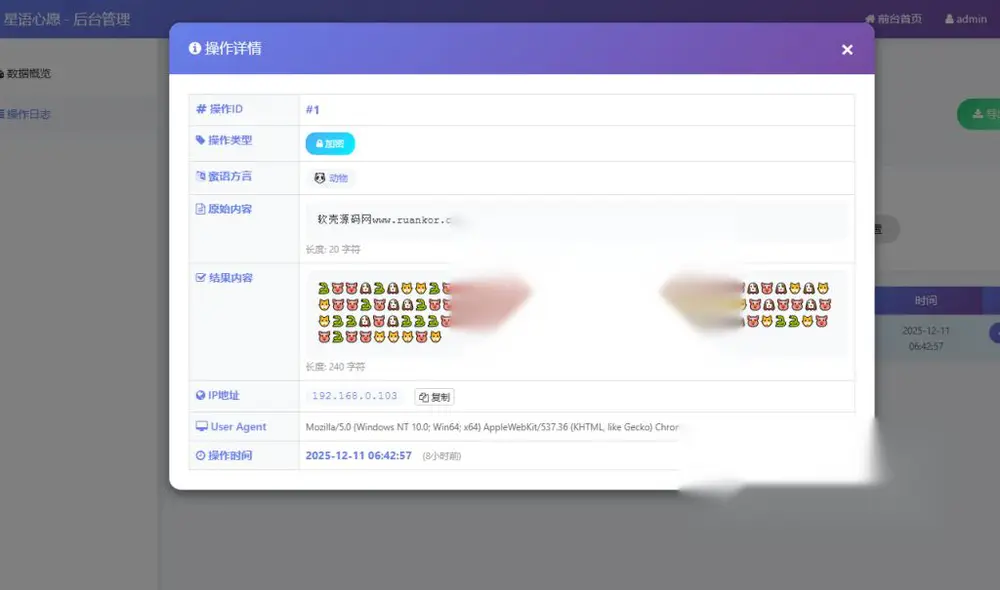The height and width of the screenshot is (590, 1000).
Task: Click the panda 动物 dialect tag
Action: (x=331, y=178)
